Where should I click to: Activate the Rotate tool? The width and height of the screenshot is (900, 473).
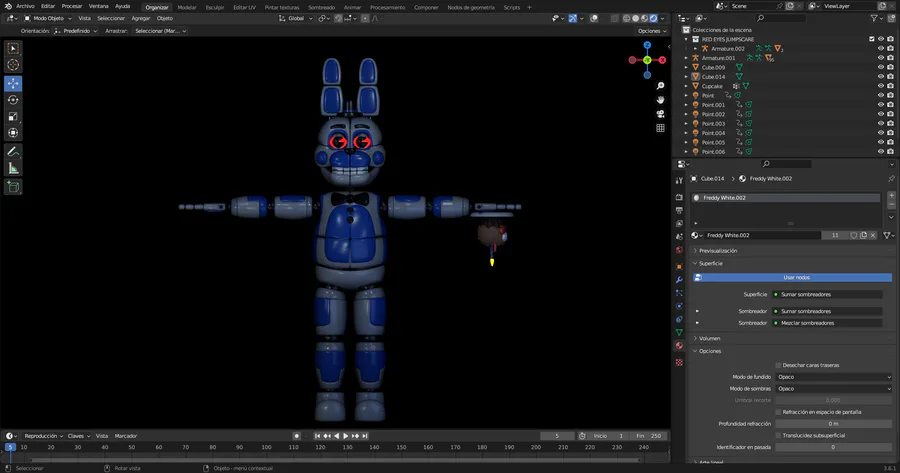pyautogui.click(x=13, y=100)
